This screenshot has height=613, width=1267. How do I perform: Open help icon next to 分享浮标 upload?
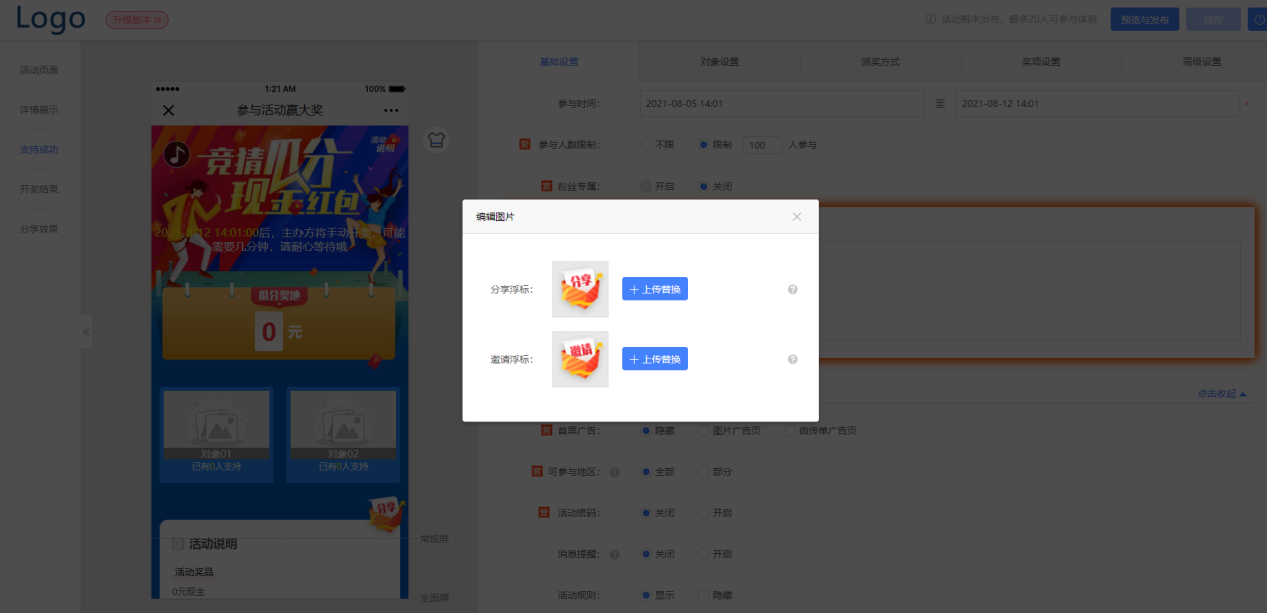coord(792,289)
